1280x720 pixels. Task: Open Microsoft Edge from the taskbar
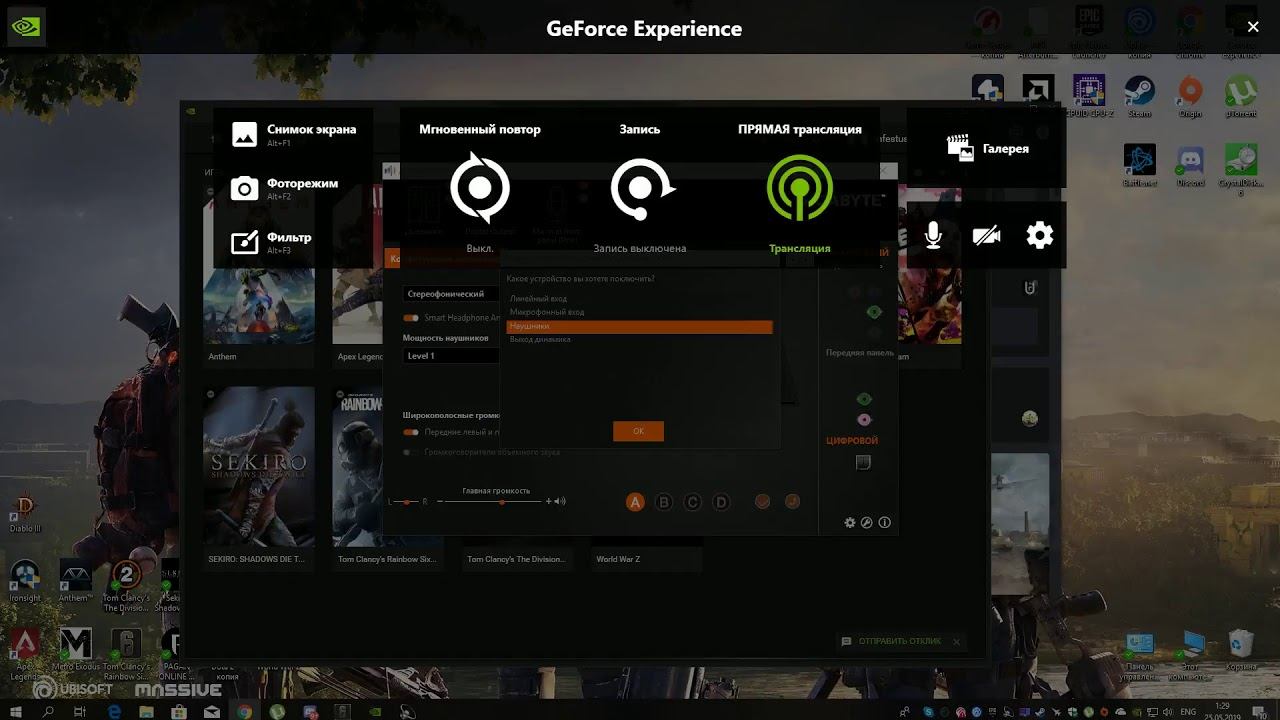tap(115, 711)
